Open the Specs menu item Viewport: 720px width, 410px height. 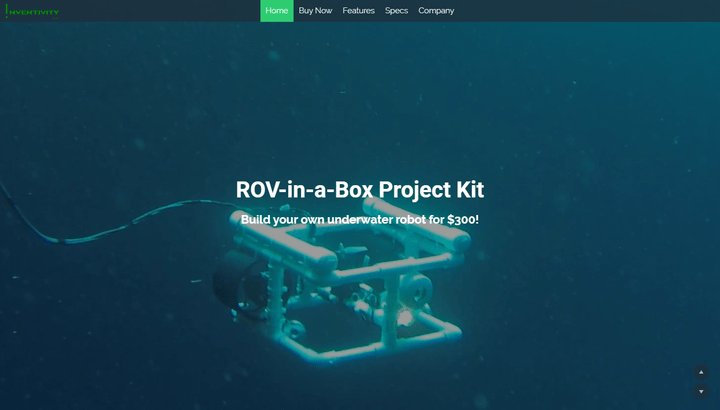[396, 11]
